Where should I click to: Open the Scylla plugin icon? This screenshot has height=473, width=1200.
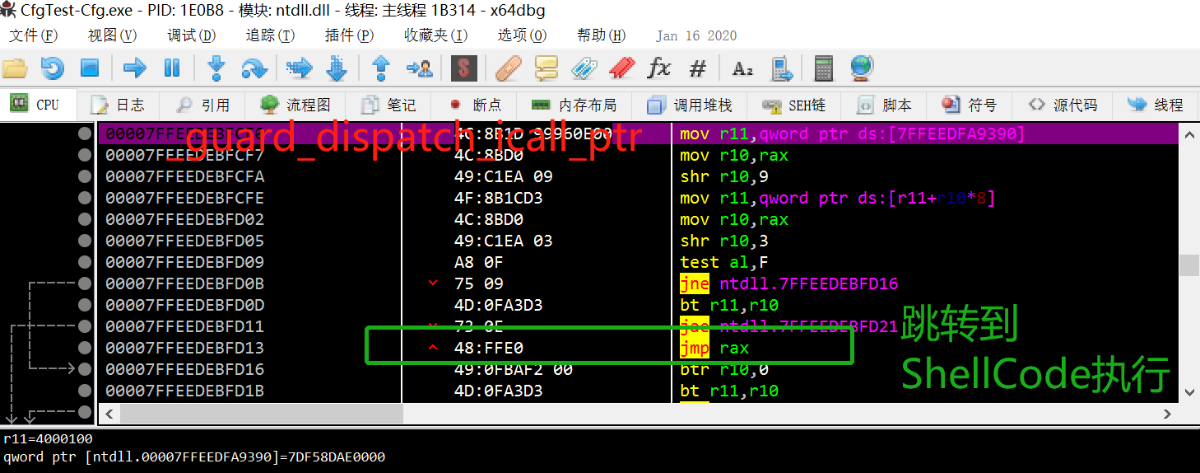pos(461,68)
